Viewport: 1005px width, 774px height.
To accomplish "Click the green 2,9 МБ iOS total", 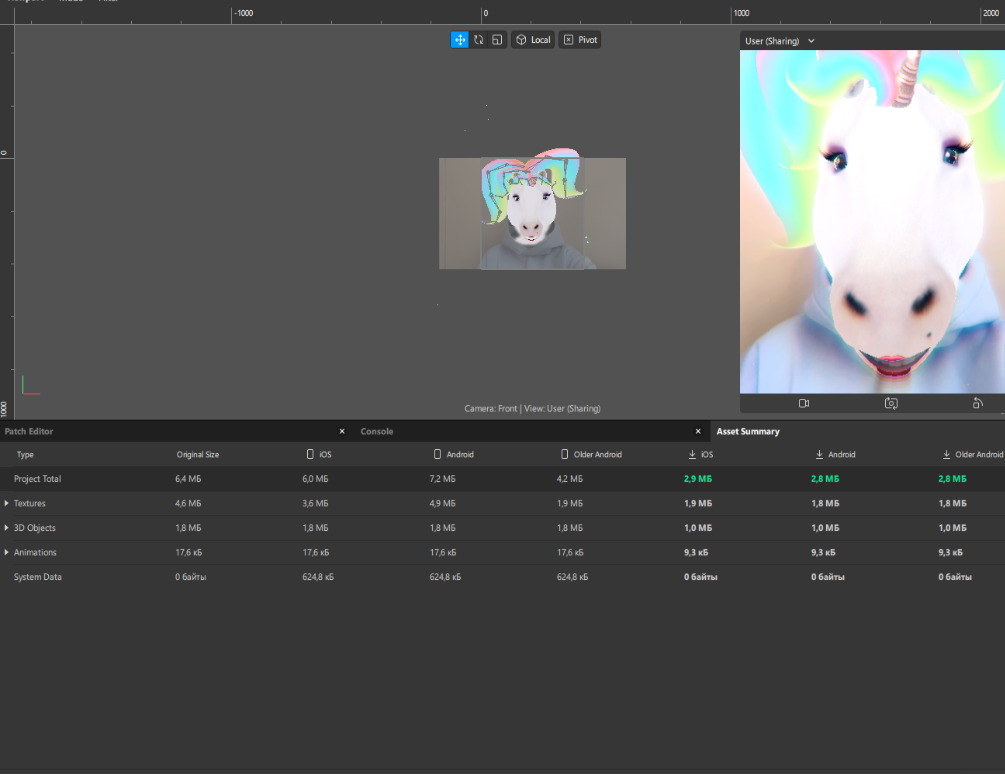I will tap(697, 479).
